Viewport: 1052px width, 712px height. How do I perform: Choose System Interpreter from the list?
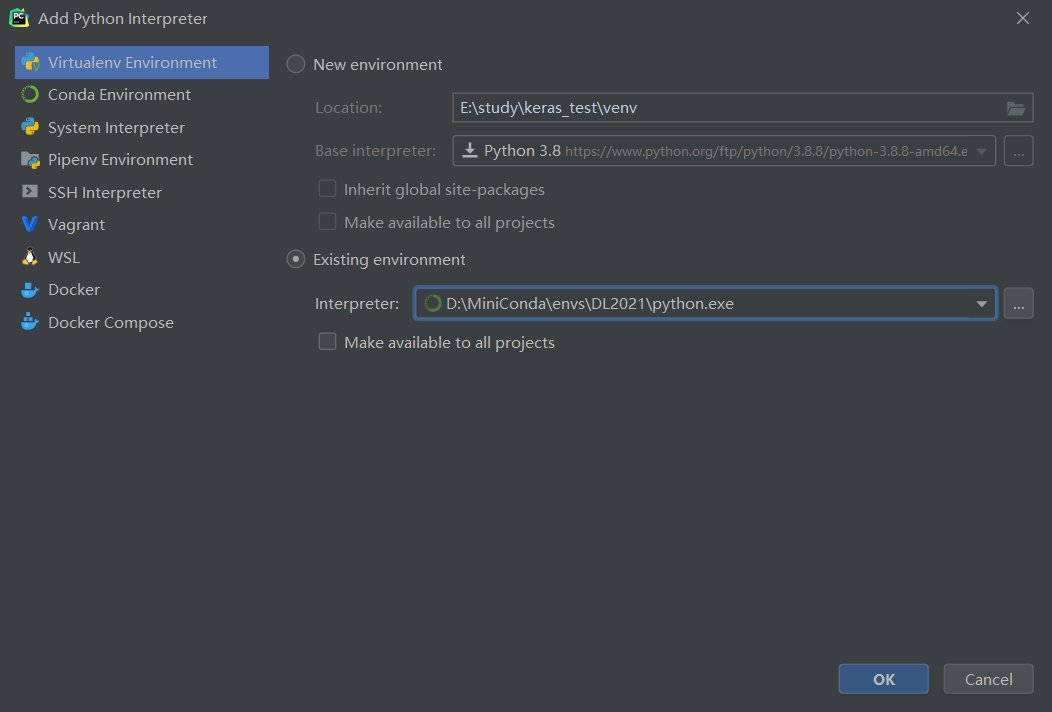coord(142,127)
